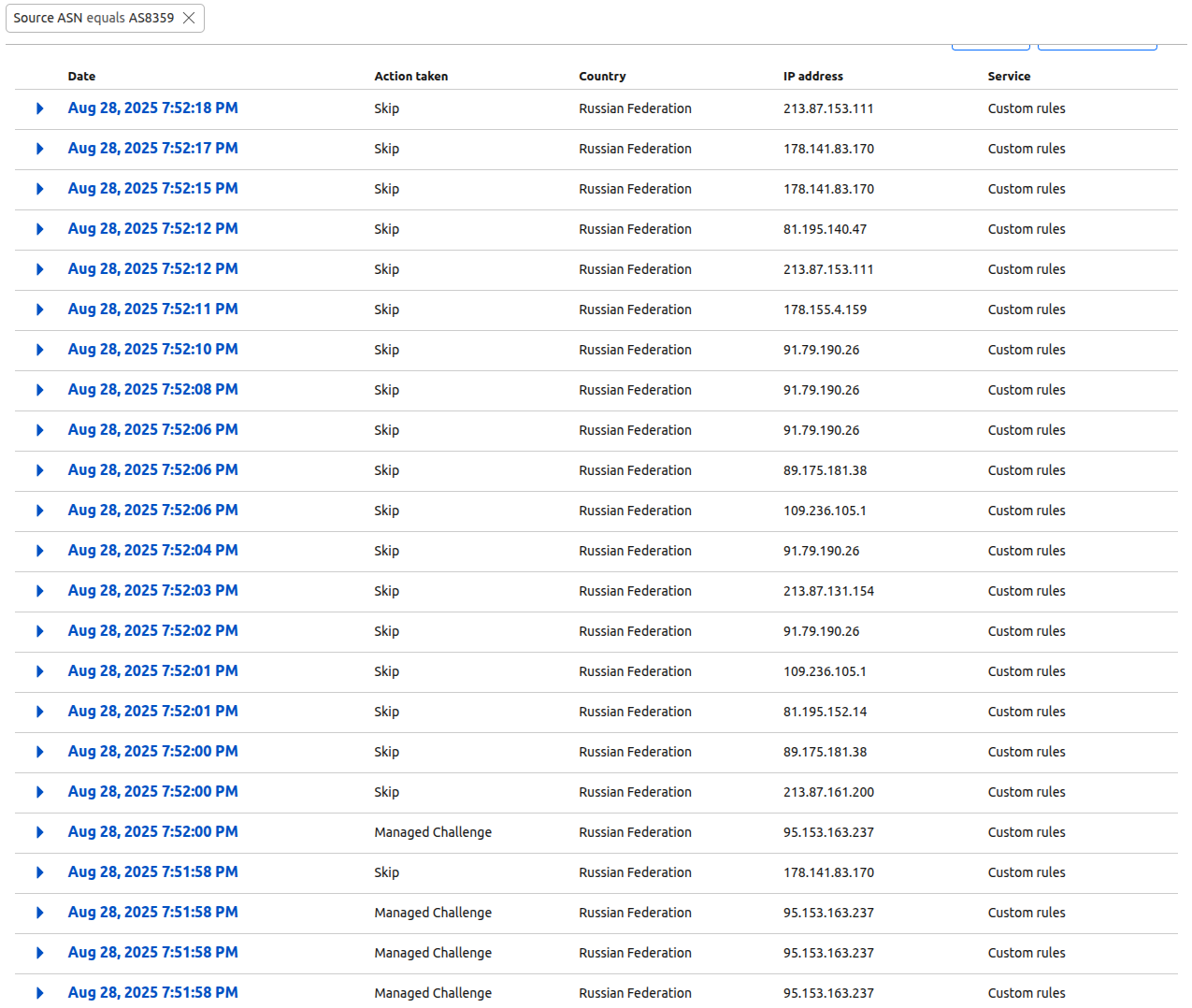Image resolution: width=1192 pixels, height=1008 pixels.
Task: Click IP address 213.87.161.200
Action: 828,792
